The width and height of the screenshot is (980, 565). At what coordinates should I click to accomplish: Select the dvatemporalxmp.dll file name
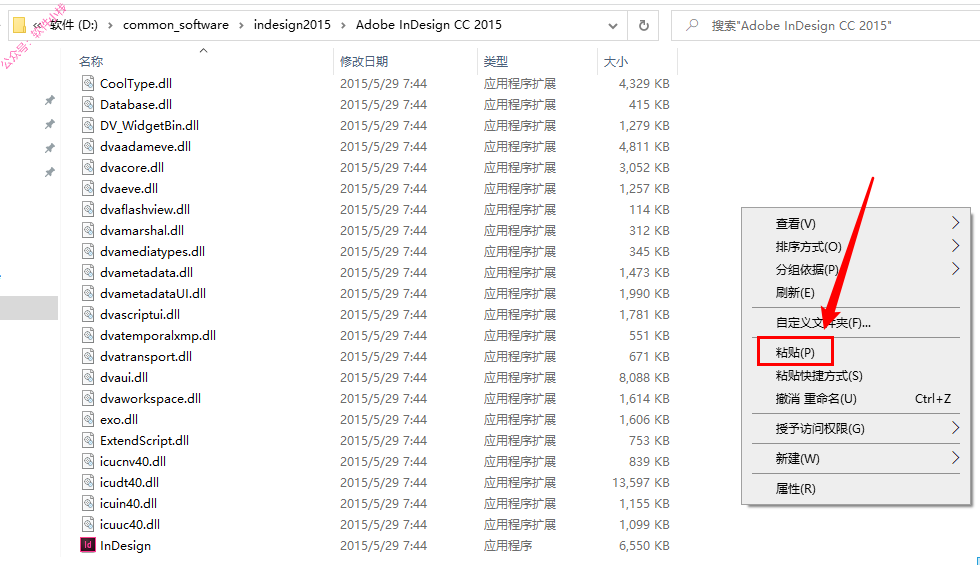click(x=158, y=336)
